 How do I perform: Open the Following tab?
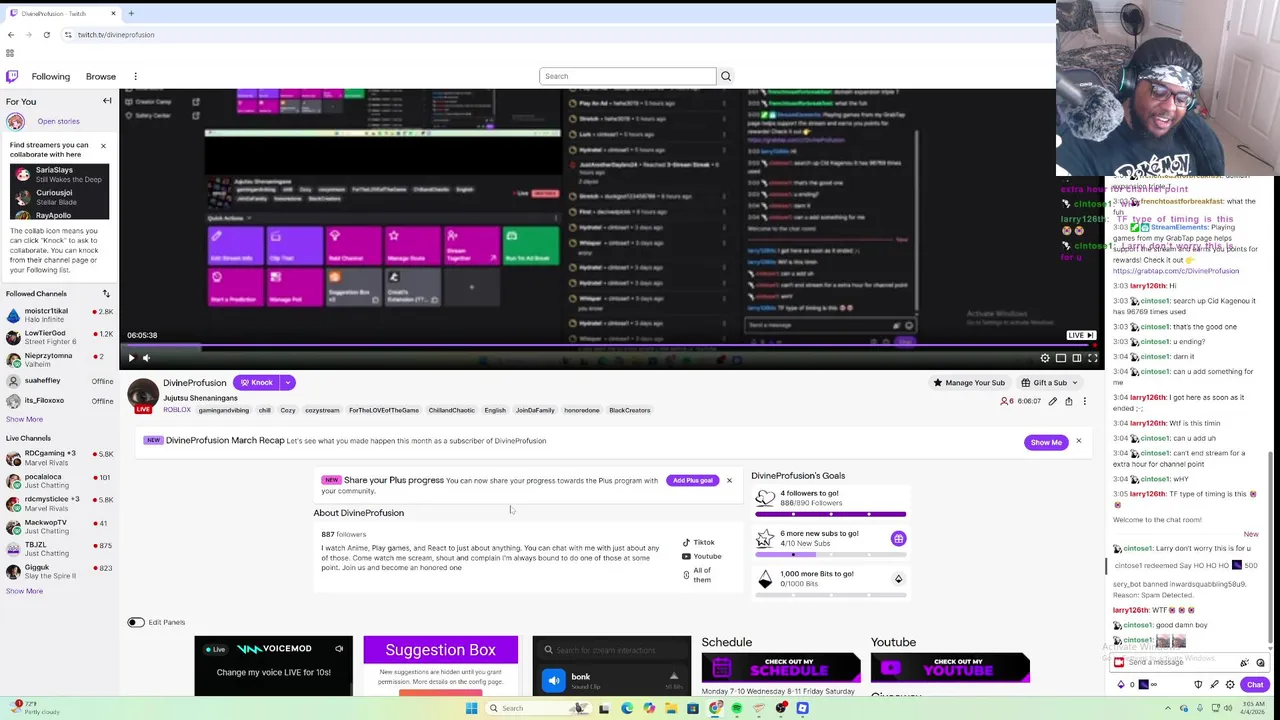(50, 76)
